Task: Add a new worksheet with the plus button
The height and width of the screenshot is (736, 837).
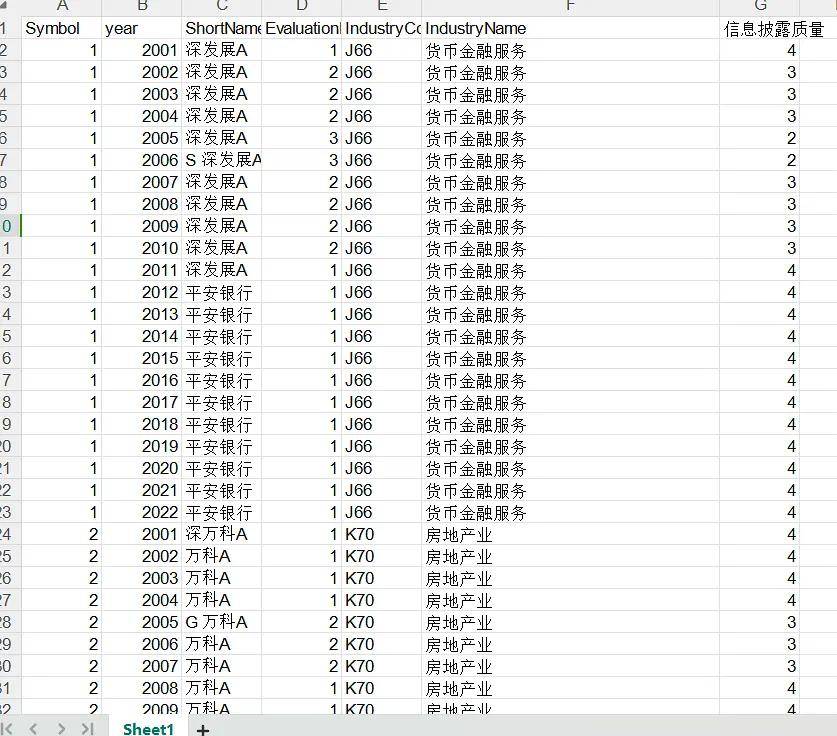Action: coord(202,730)
